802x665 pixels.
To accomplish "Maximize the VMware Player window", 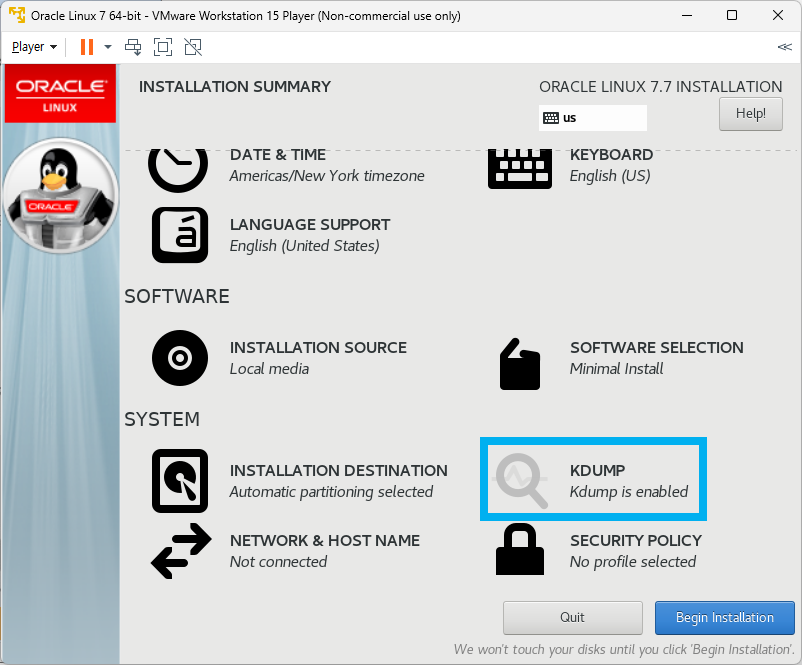I will point(732,15).
